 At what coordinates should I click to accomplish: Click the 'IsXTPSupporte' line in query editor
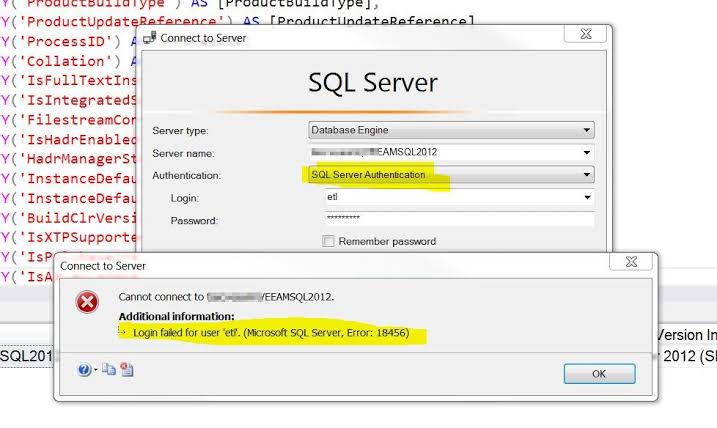click(x=69, y=237)
